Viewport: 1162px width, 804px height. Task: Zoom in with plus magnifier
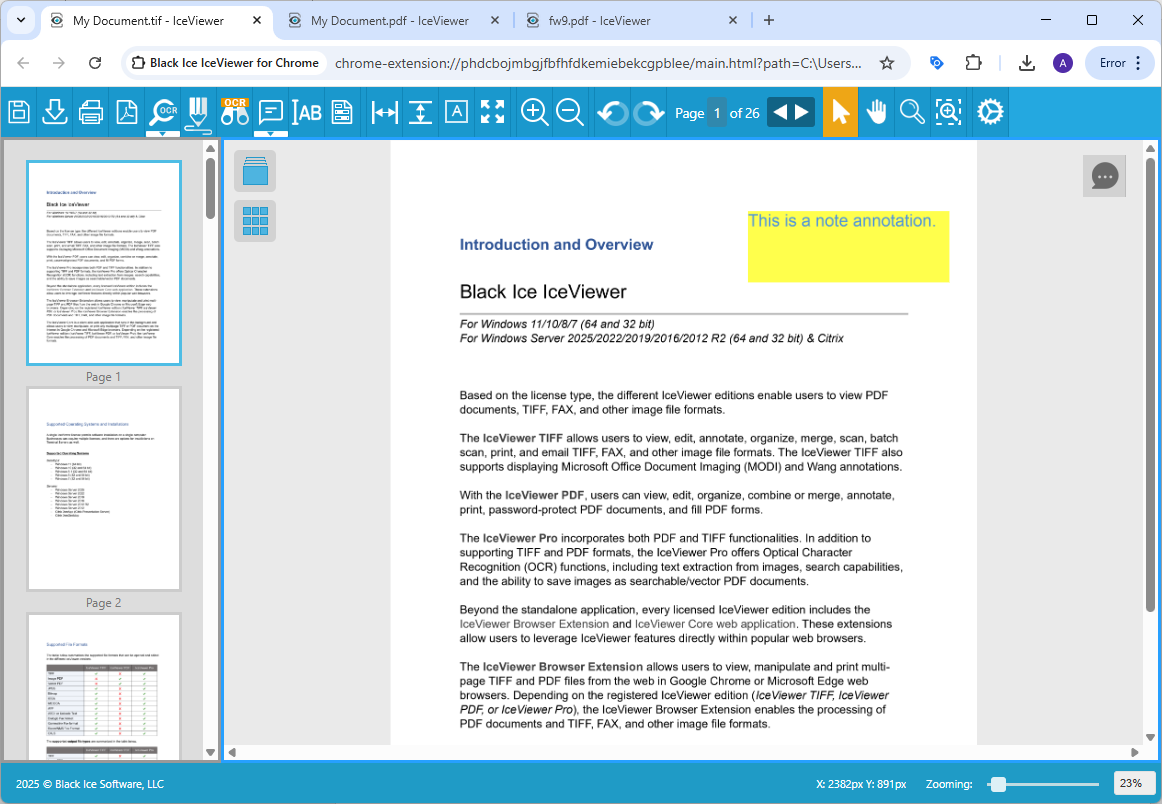point(534,113)
